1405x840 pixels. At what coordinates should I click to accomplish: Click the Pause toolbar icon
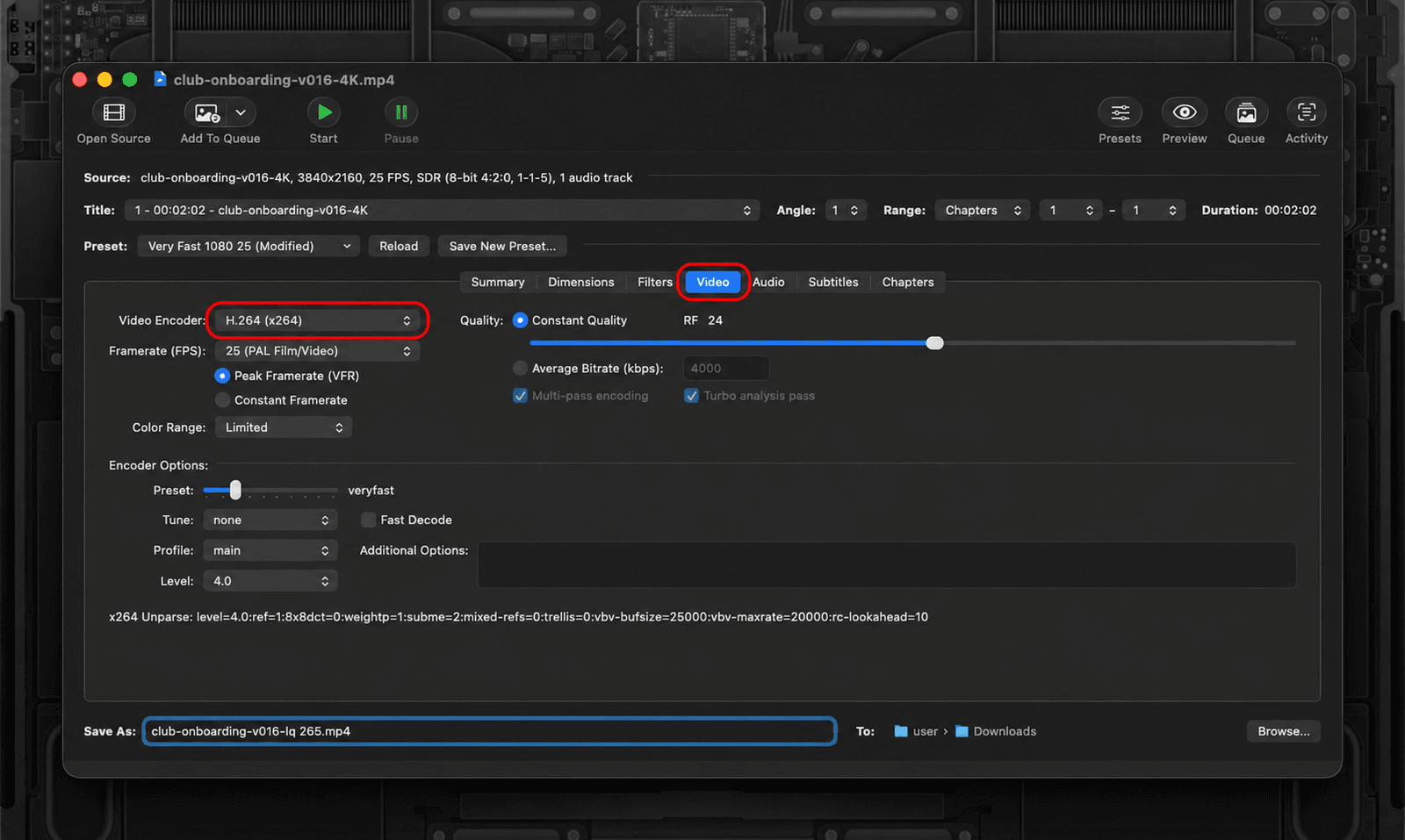coord(401,112)
